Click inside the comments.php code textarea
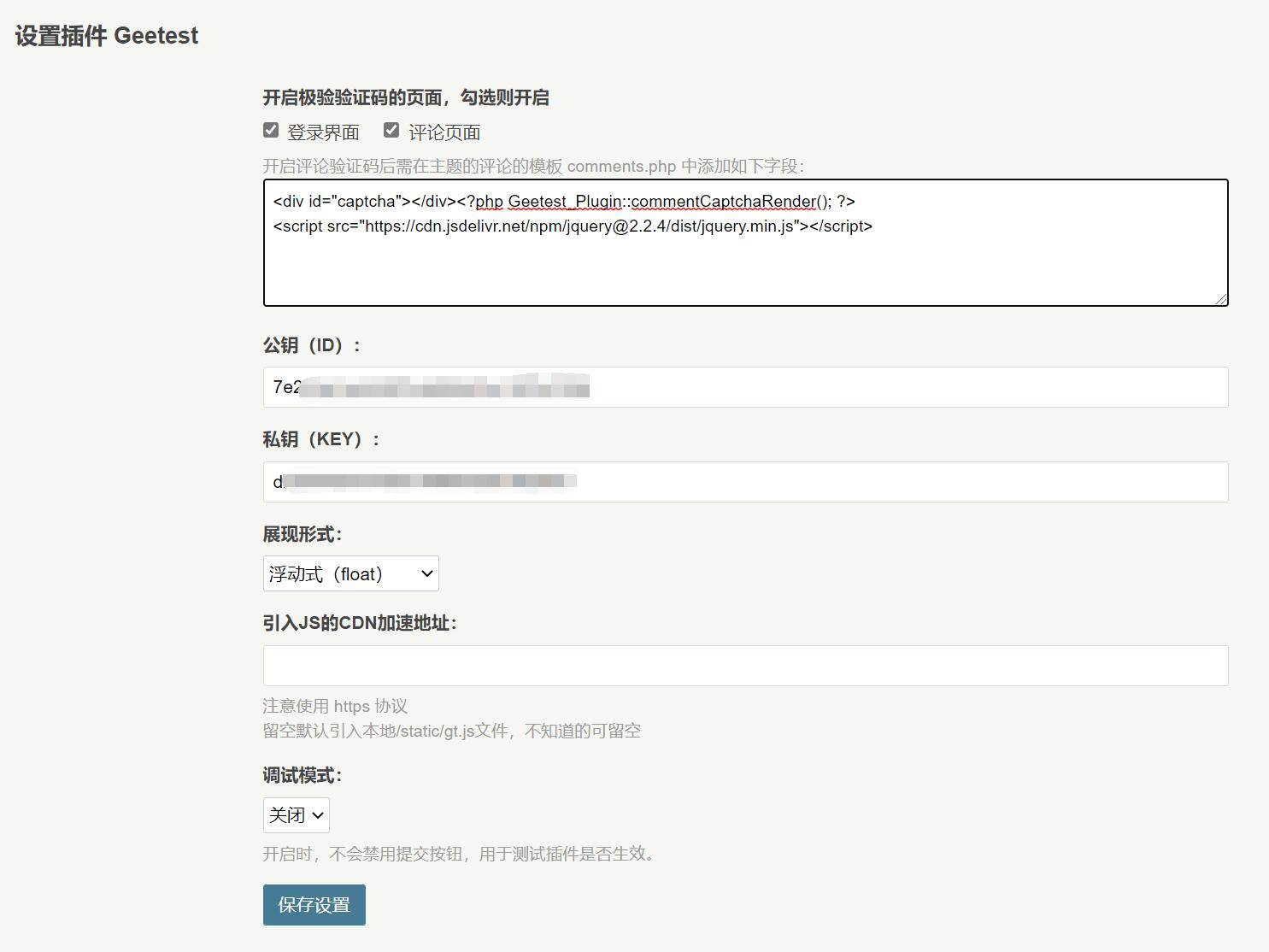Viewport: 1269px width, 952px height. [745, 243]
